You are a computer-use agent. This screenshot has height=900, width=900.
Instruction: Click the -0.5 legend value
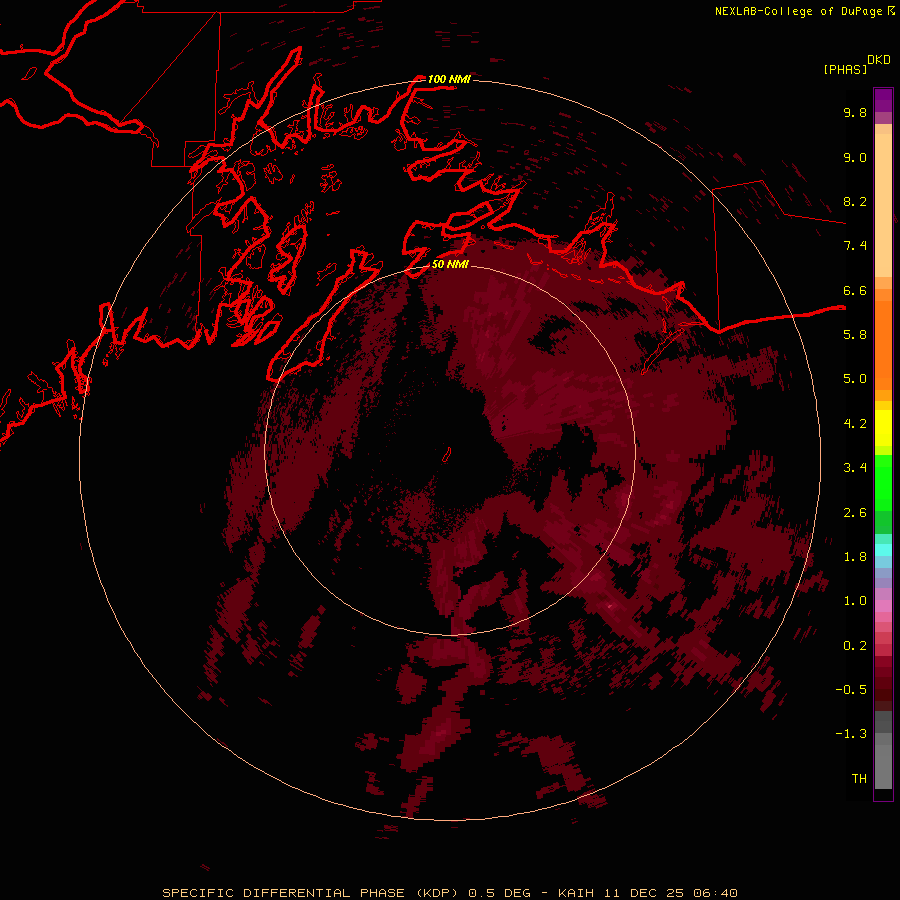tap(851, 690)
